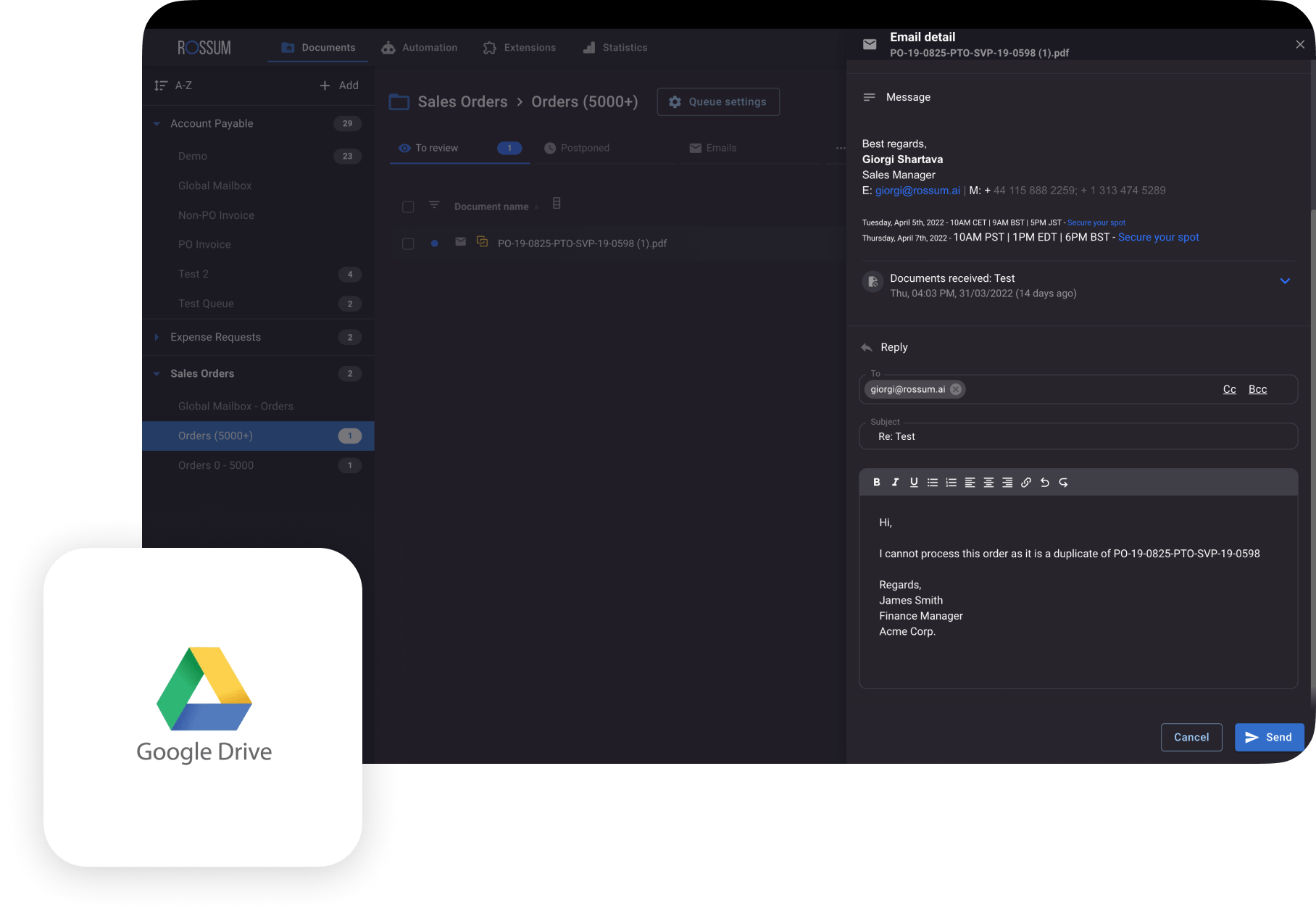Click into the reply message body
Screen dimensions: 1316x916
click(1078, 591)
